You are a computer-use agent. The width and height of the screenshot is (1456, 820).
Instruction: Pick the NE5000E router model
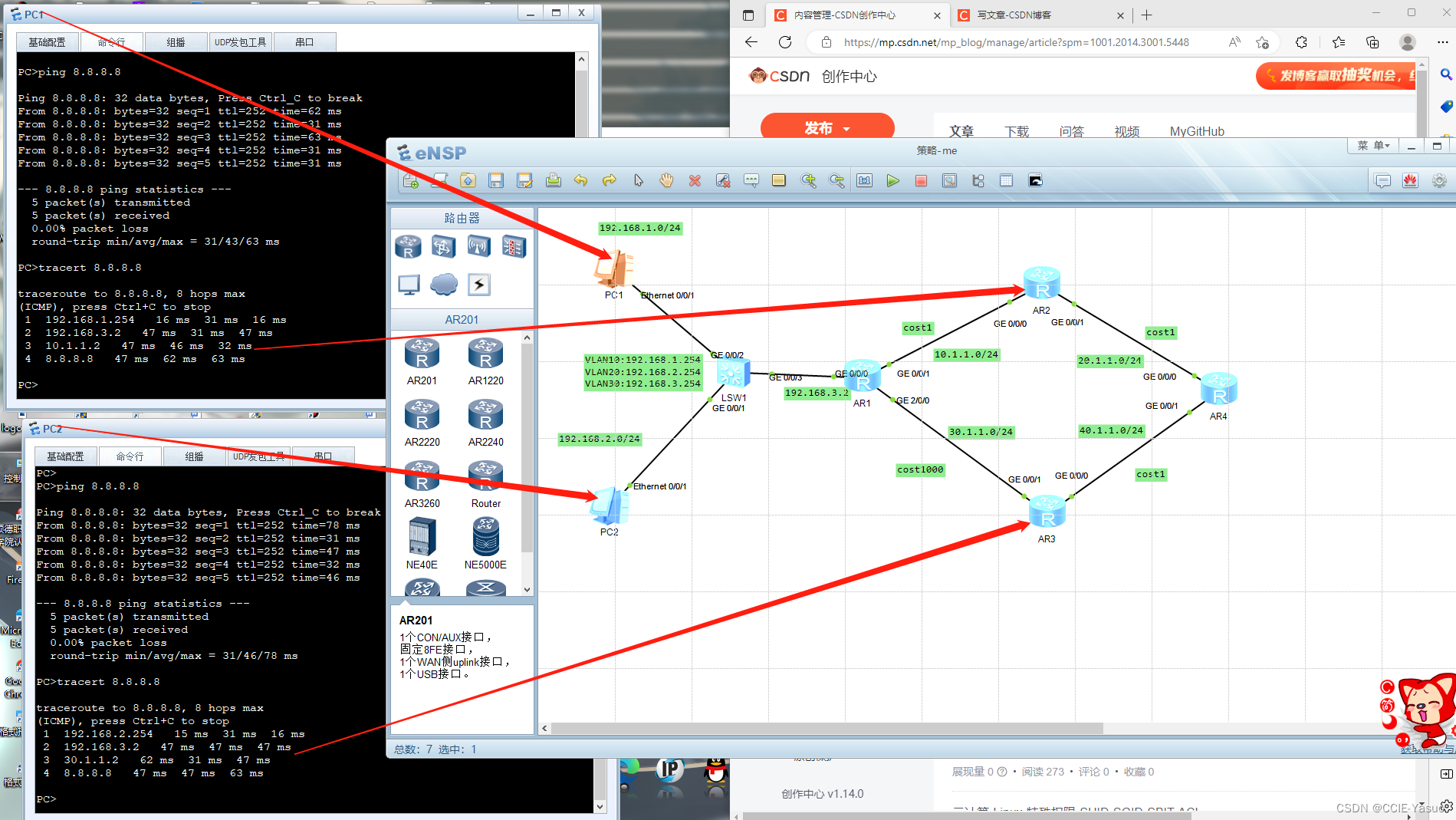coord(485,544)
